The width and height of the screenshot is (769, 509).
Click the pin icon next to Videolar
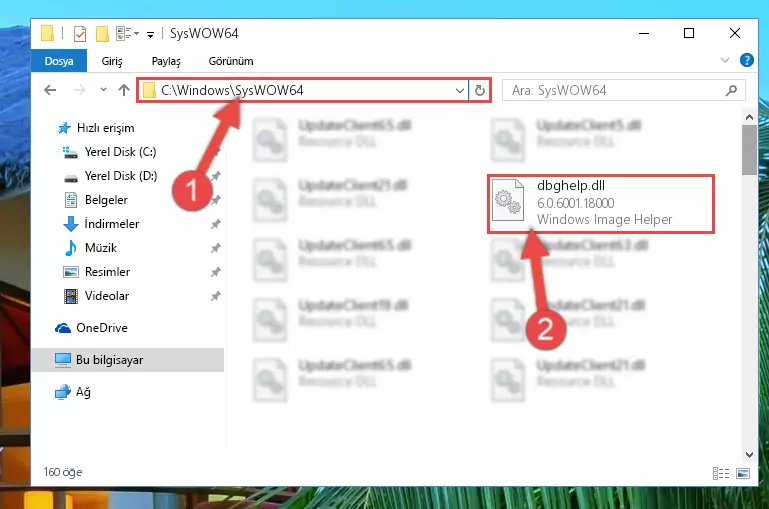[x=215, y=296]
